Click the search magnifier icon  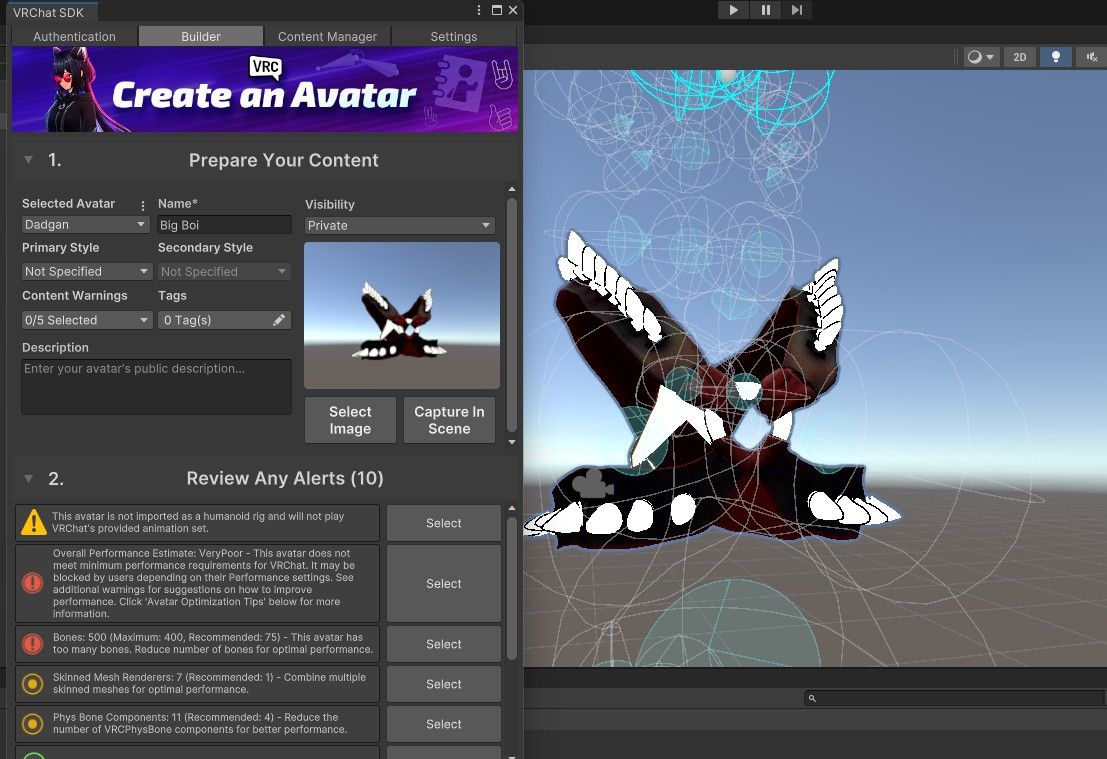click(813, 698)
